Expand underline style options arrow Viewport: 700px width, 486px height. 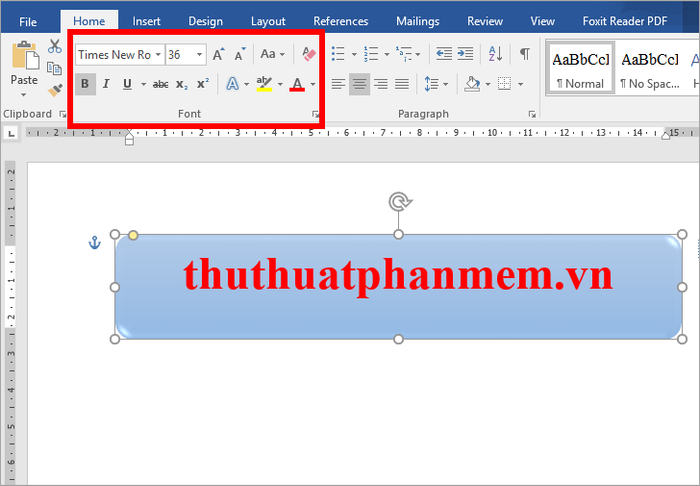[x=143, y=84]
